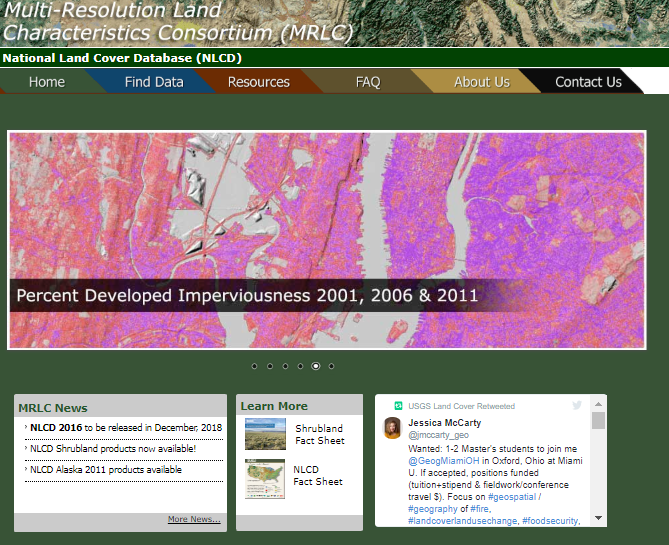Select the third carousel slide dot
The height and width of the screenshot is (545, 669).
[x=285, y=366]
